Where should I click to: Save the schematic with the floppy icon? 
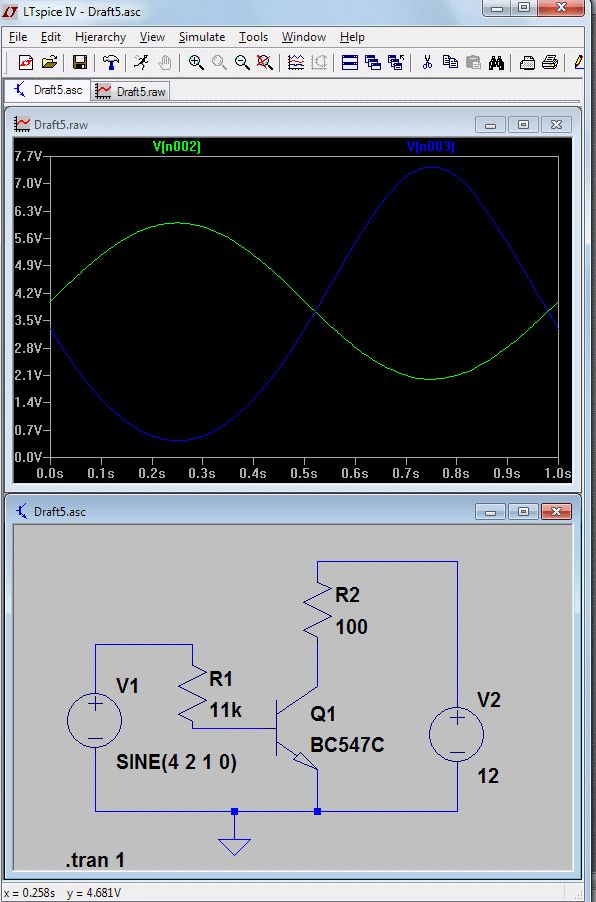point(80,62)
